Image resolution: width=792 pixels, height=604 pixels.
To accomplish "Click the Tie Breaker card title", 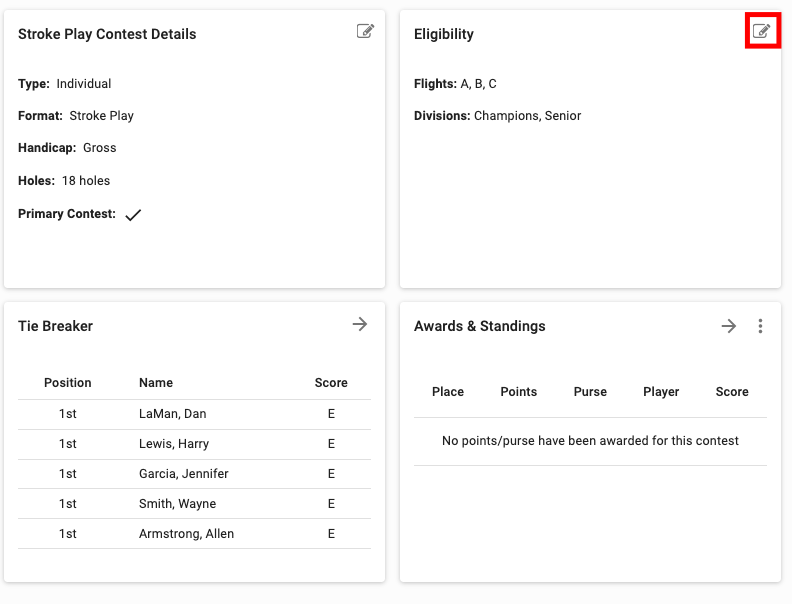I will point(55,326).
